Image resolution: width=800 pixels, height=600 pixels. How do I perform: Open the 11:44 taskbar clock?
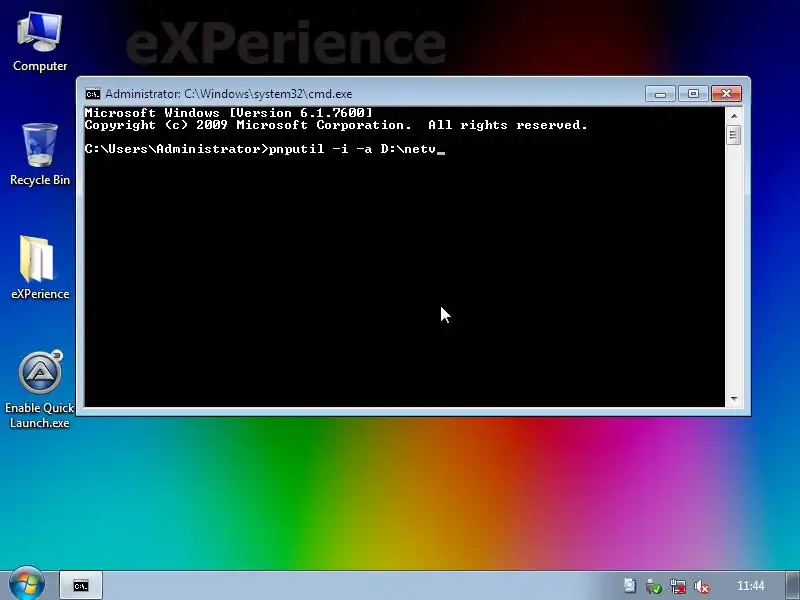pyautogui.click(x=751, y=586)
